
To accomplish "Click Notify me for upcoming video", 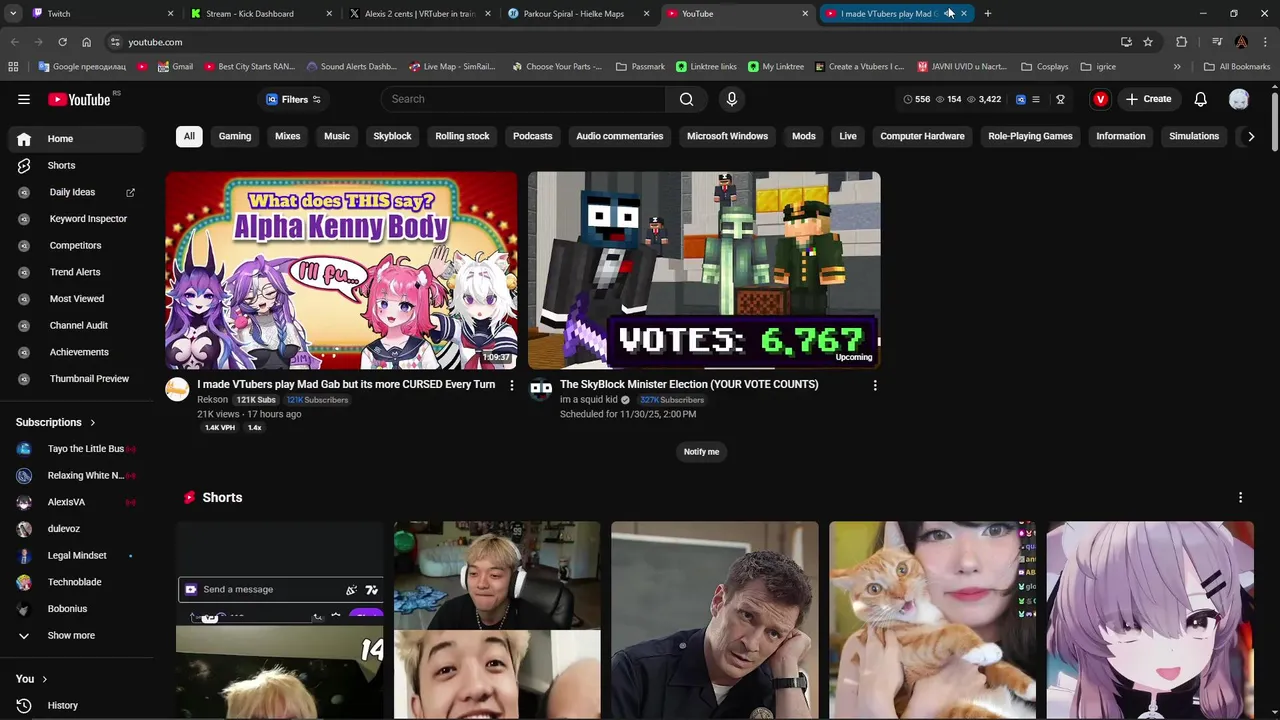I will (x=701, y=452).
